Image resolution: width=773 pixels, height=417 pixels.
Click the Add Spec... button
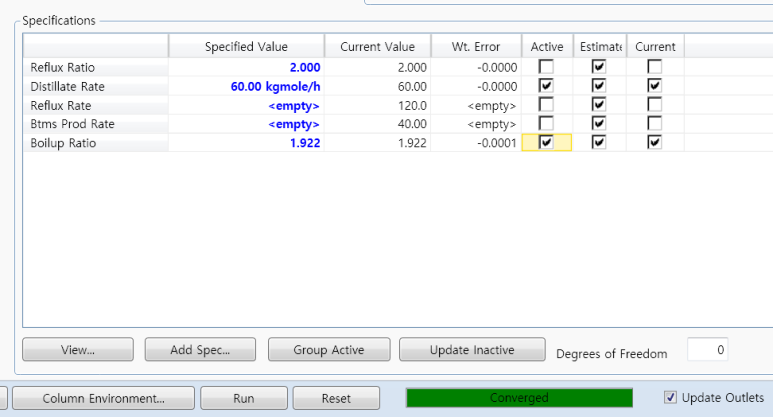coord(200,349)
